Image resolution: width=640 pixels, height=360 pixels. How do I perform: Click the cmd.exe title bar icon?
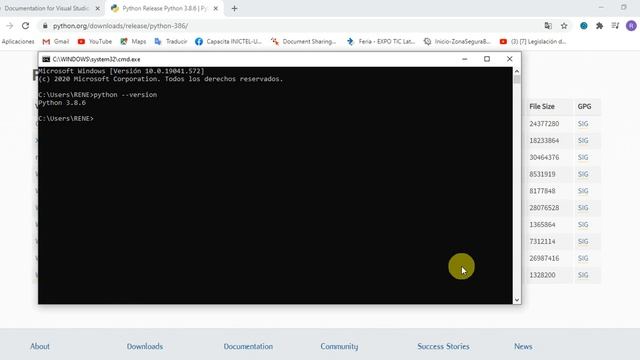point(46,59)
